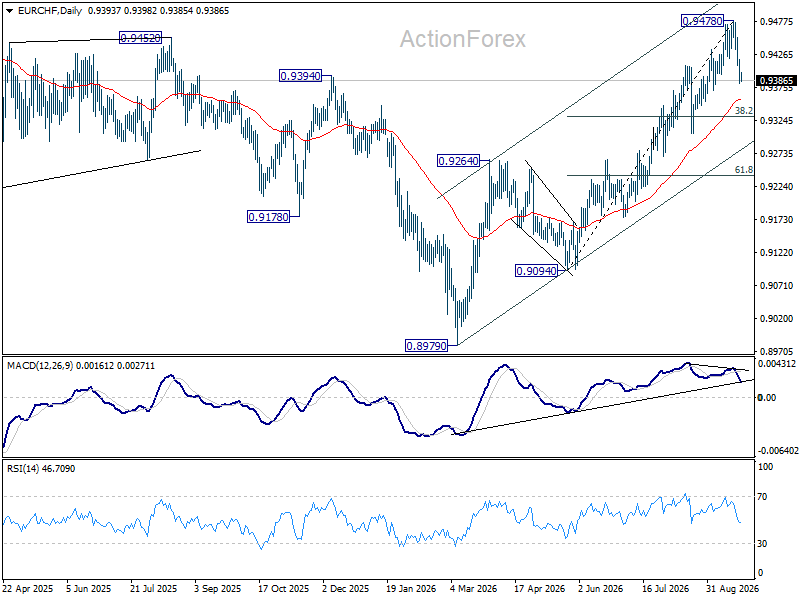Image resolution: width=800 pixels, height=600 pixels.
Task: Select the 31 Aug 2026 date marker
Action: coord(733,588)
